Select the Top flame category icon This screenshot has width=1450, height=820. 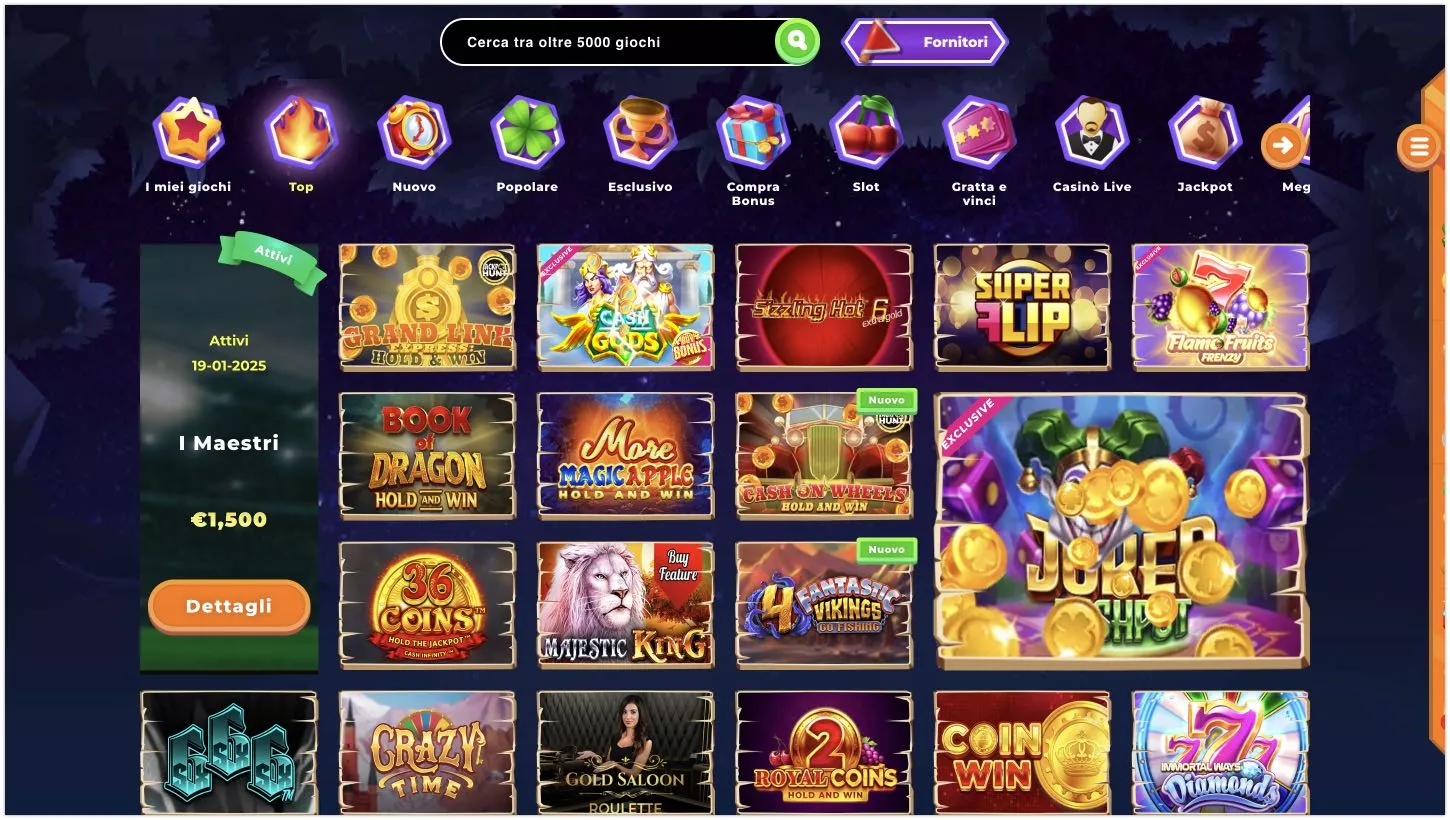pos(301,132)
